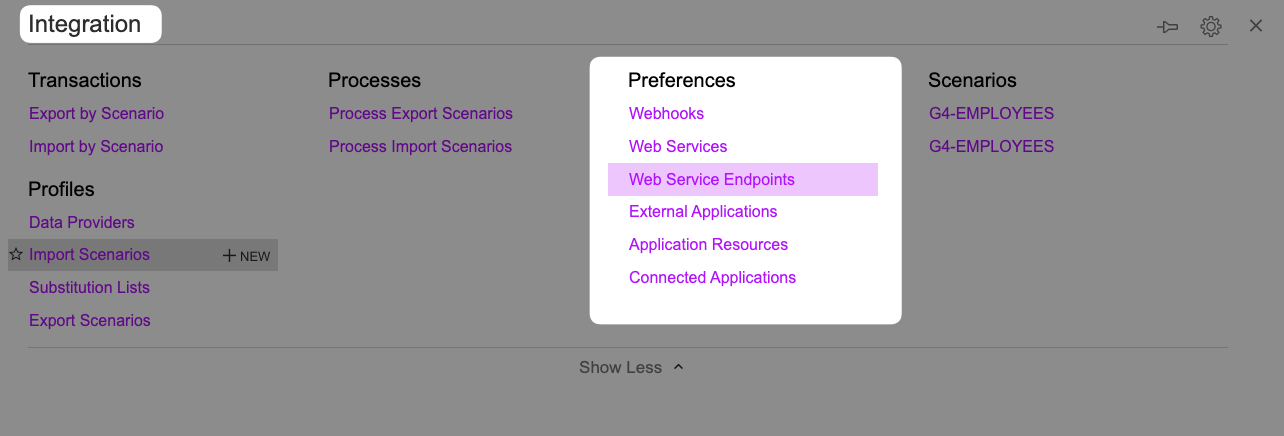
Task: Open Substitution Lists
Action: (x=89, y=288)
